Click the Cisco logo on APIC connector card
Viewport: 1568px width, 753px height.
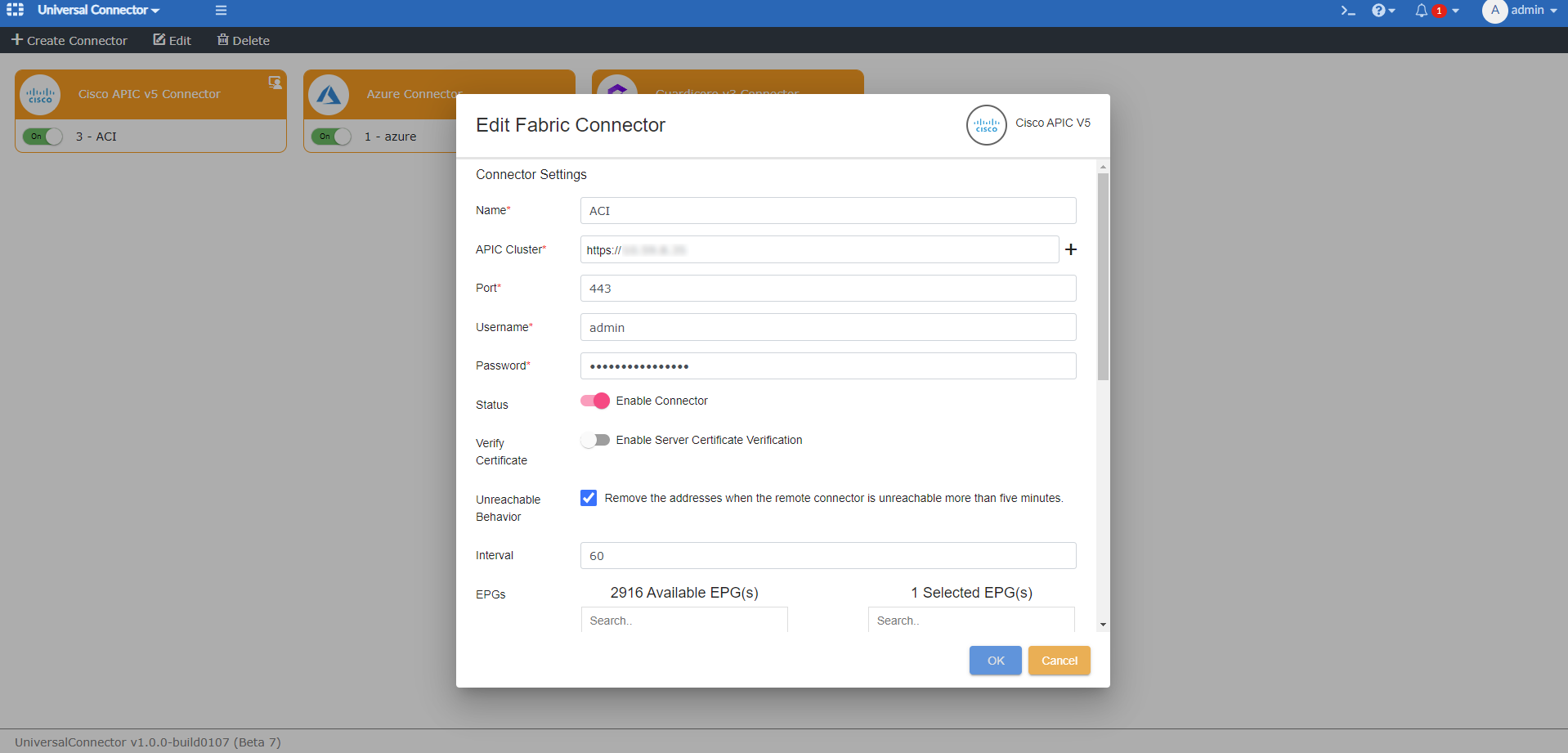pos(40,95)
